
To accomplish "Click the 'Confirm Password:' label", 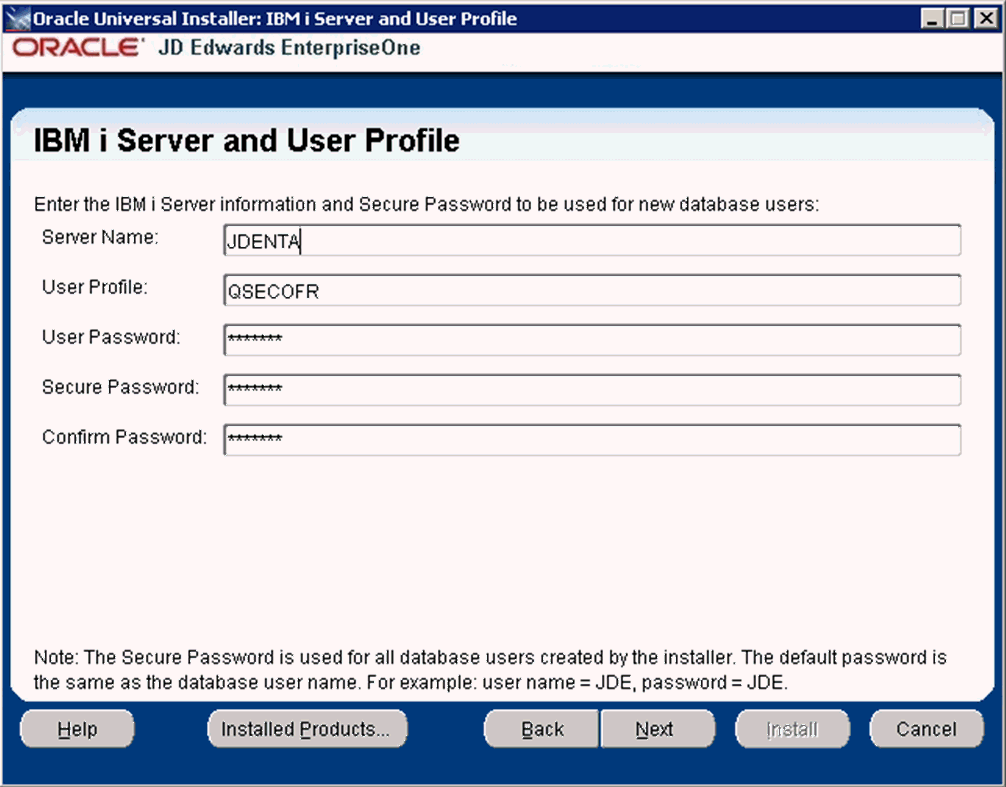I will pos(124,437).
